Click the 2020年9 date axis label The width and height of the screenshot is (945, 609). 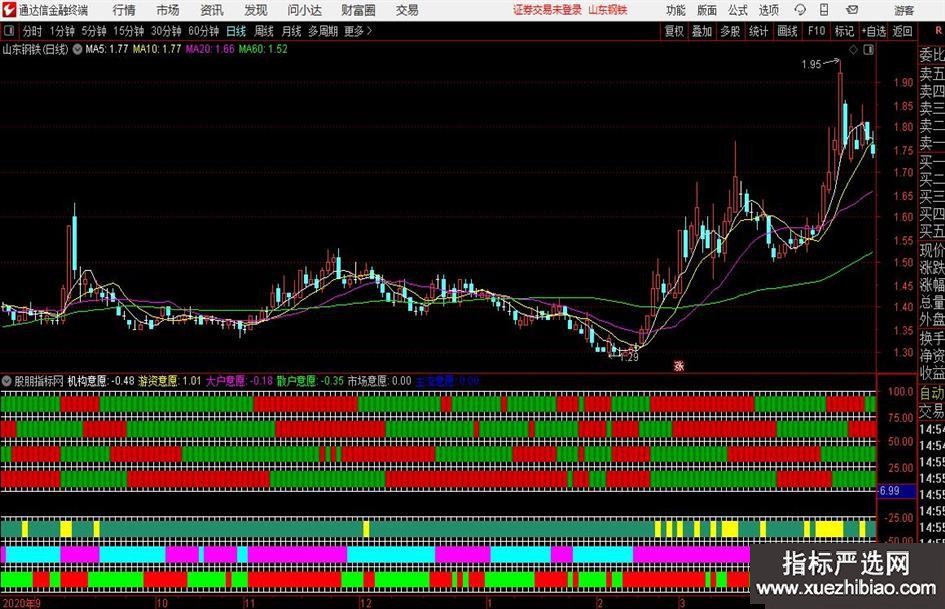tap(22, 603)
